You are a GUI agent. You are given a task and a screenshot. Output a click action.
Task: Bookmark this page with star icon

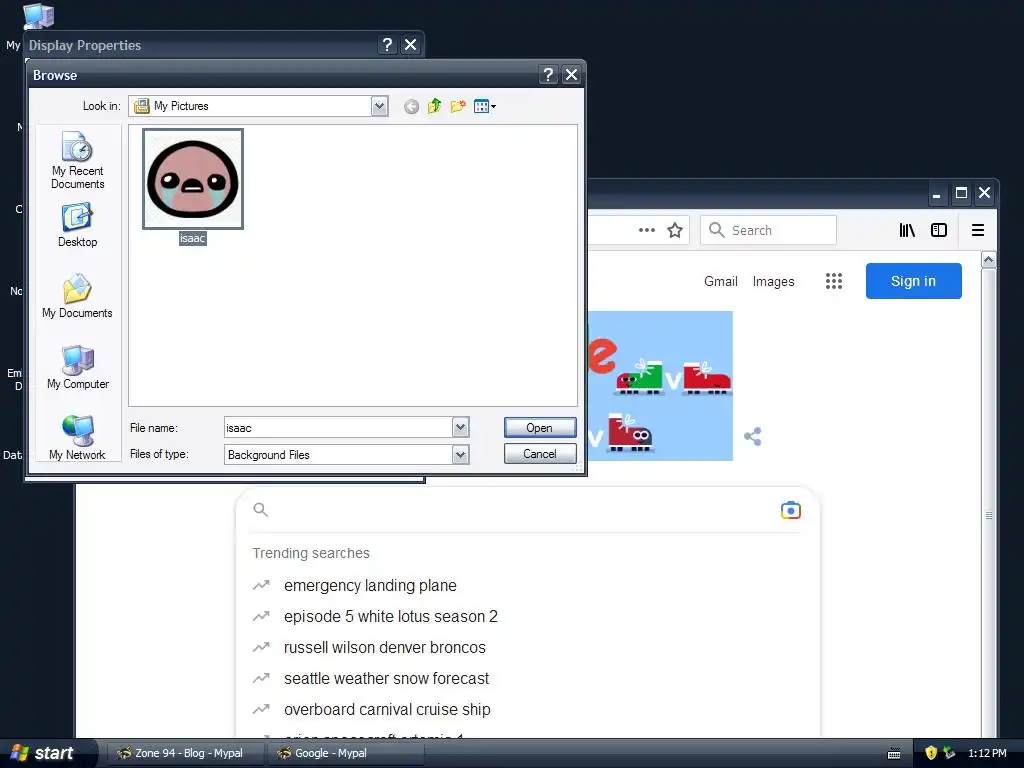pyautogui.click(x=675, y=230)
